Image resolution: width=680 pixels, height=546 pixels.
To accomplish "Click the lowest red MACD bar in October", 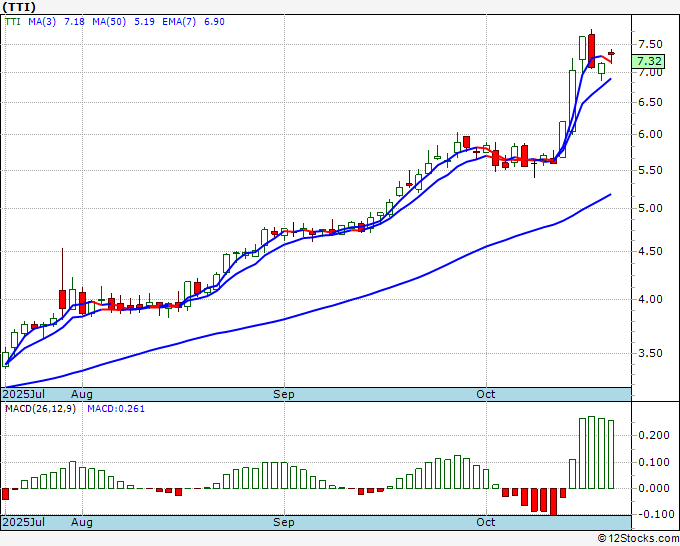I will [553, 502].
